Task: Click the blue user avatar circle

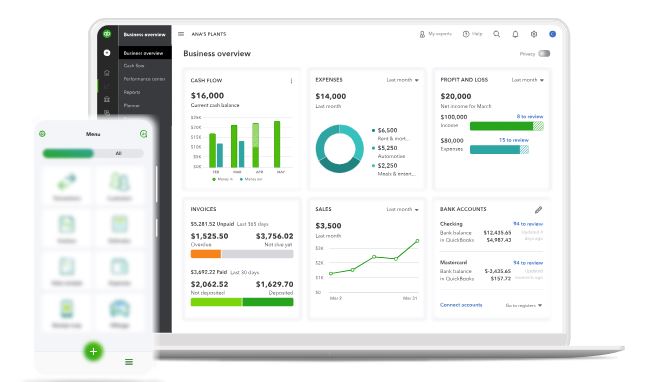Action: 553,34
